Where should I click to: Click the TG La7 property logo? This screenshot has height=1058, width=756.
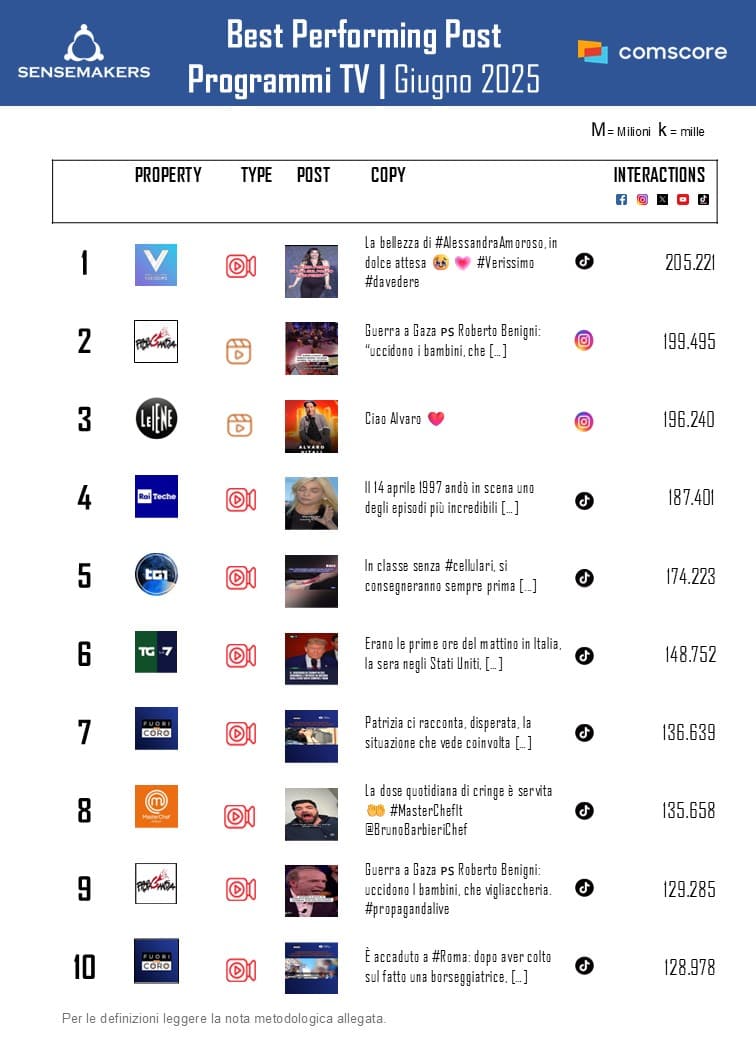tap(156, 652)
